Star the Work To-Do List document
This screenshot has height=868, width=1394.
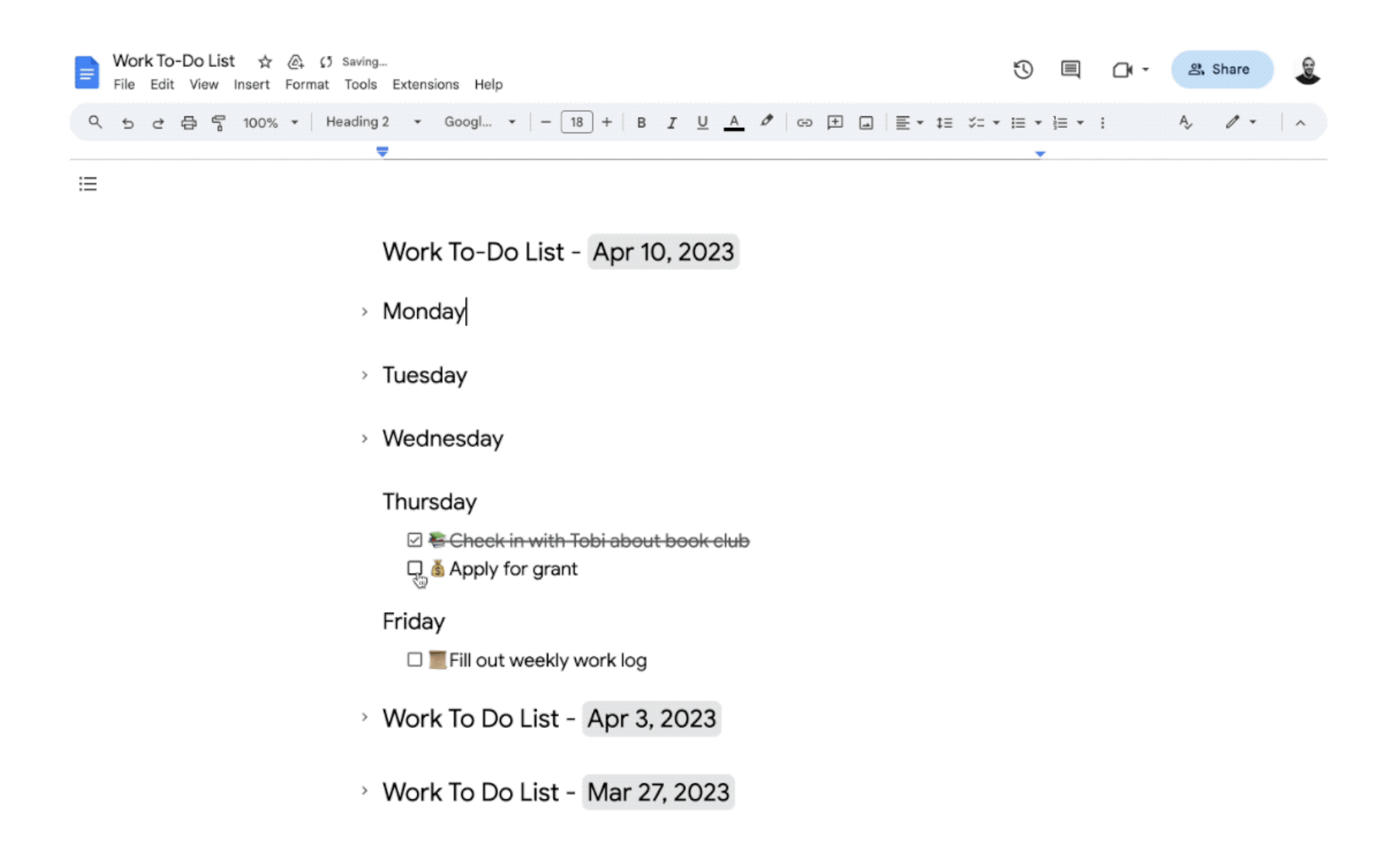click(265, 61)
